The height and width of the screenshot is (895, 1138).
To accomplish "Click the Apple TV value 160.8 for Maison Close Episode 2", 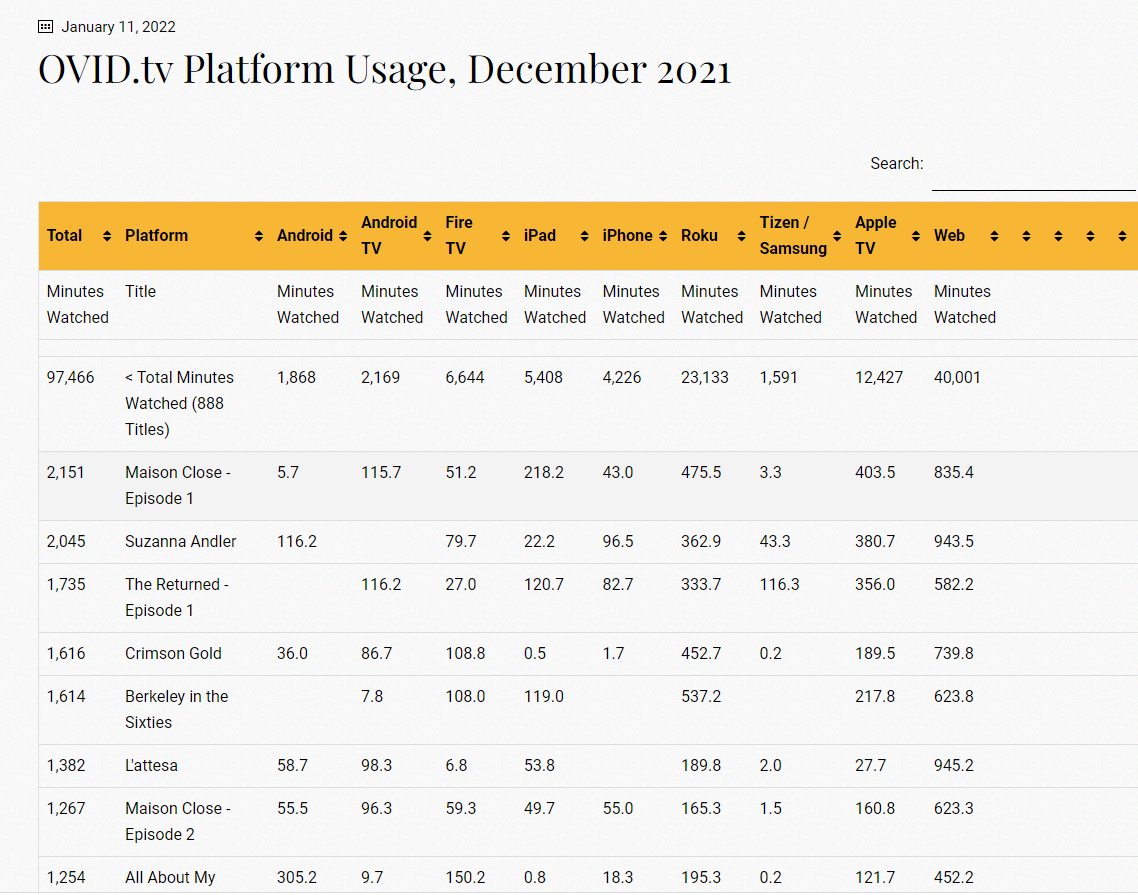I will click(875, 808).
